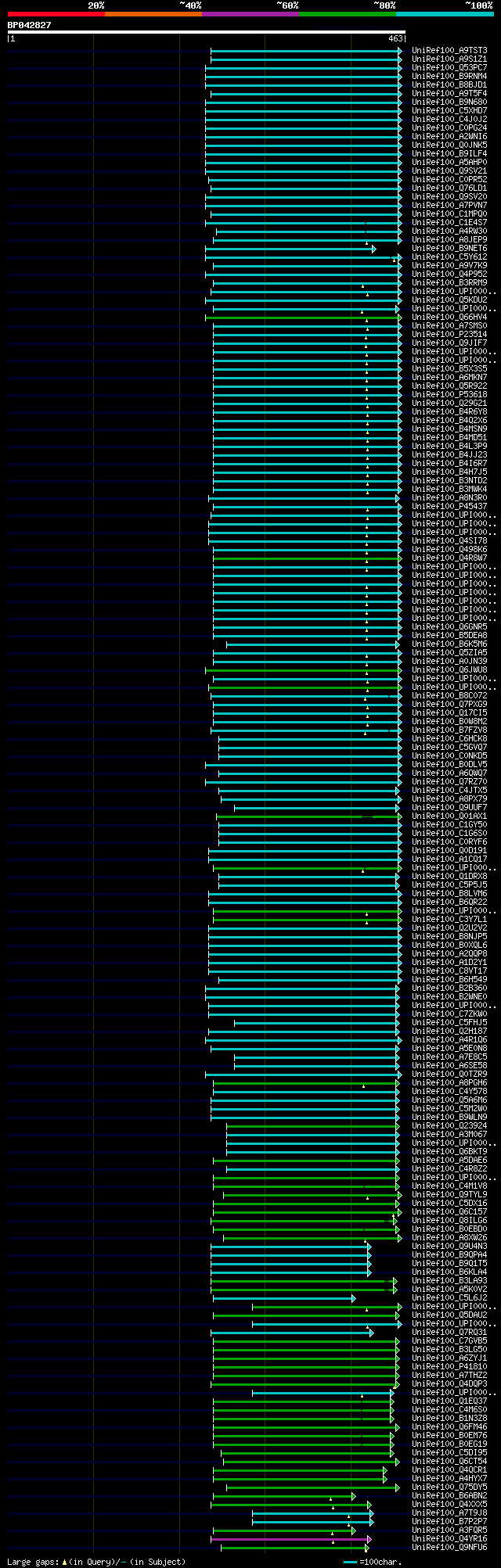This screenshot has width=501, height=1568.
Task: Open hit UniRef100_A9TST3
Action: [449, 51]
